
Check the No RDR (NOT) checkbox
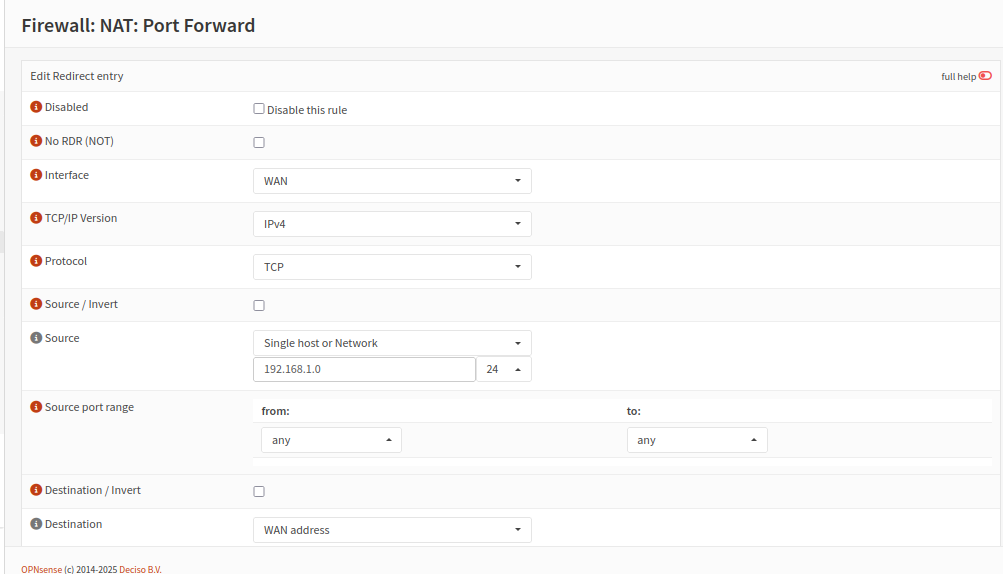(259, 142)
